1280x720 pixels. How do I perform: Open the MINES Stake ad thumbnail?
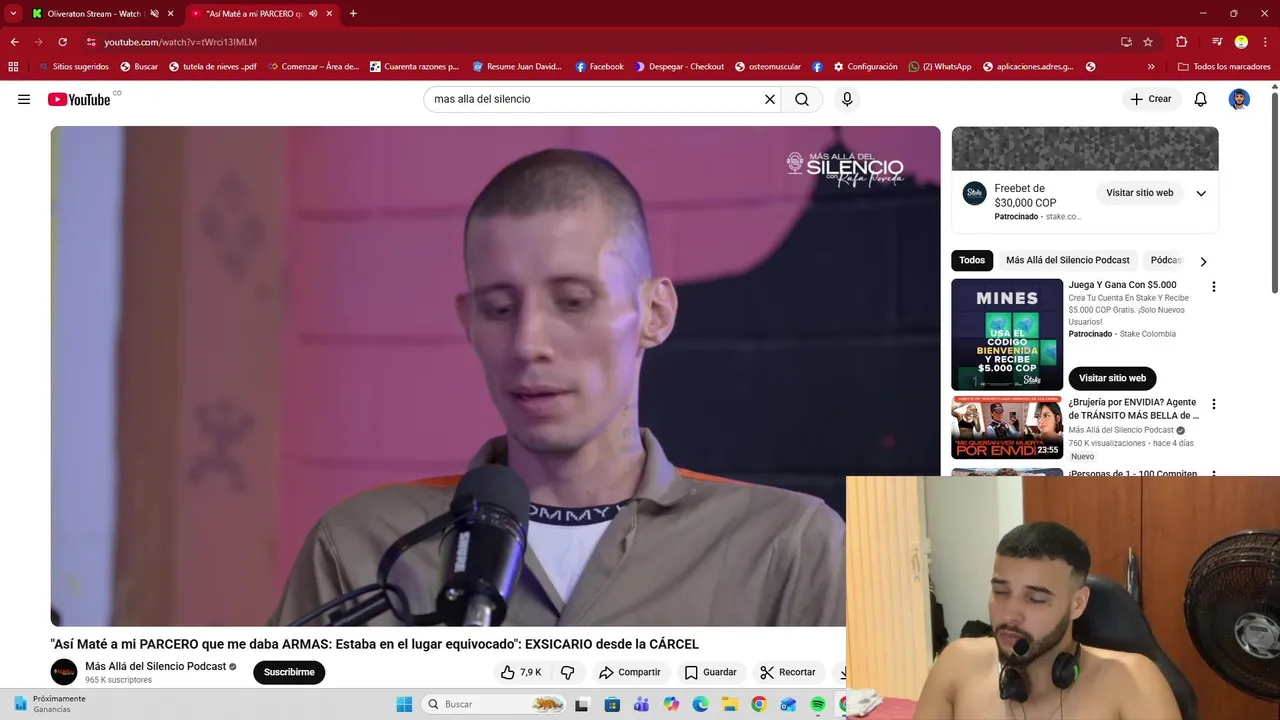[1007, 334]
